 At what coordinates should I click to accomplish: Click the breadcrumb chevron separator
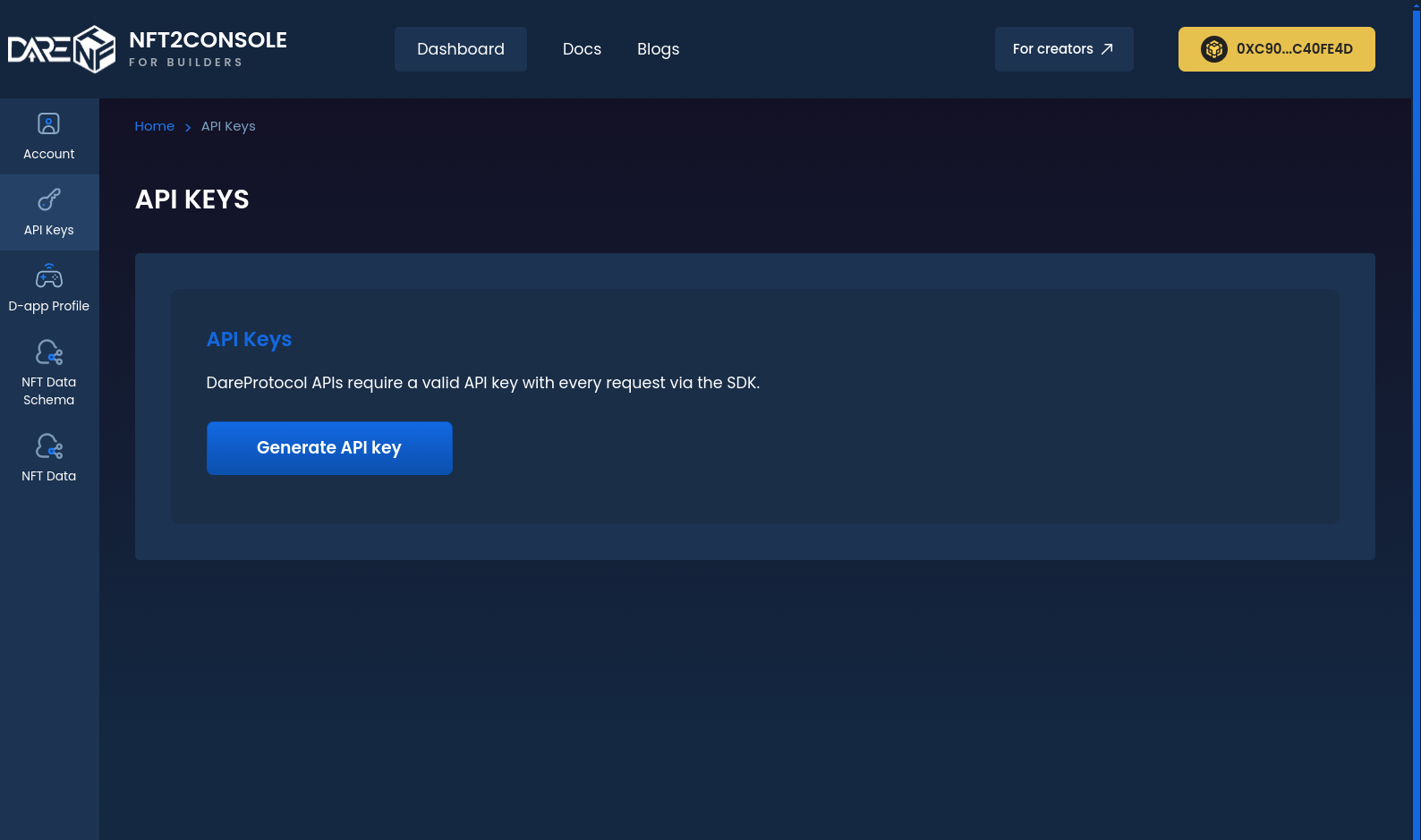click(188, 127)
